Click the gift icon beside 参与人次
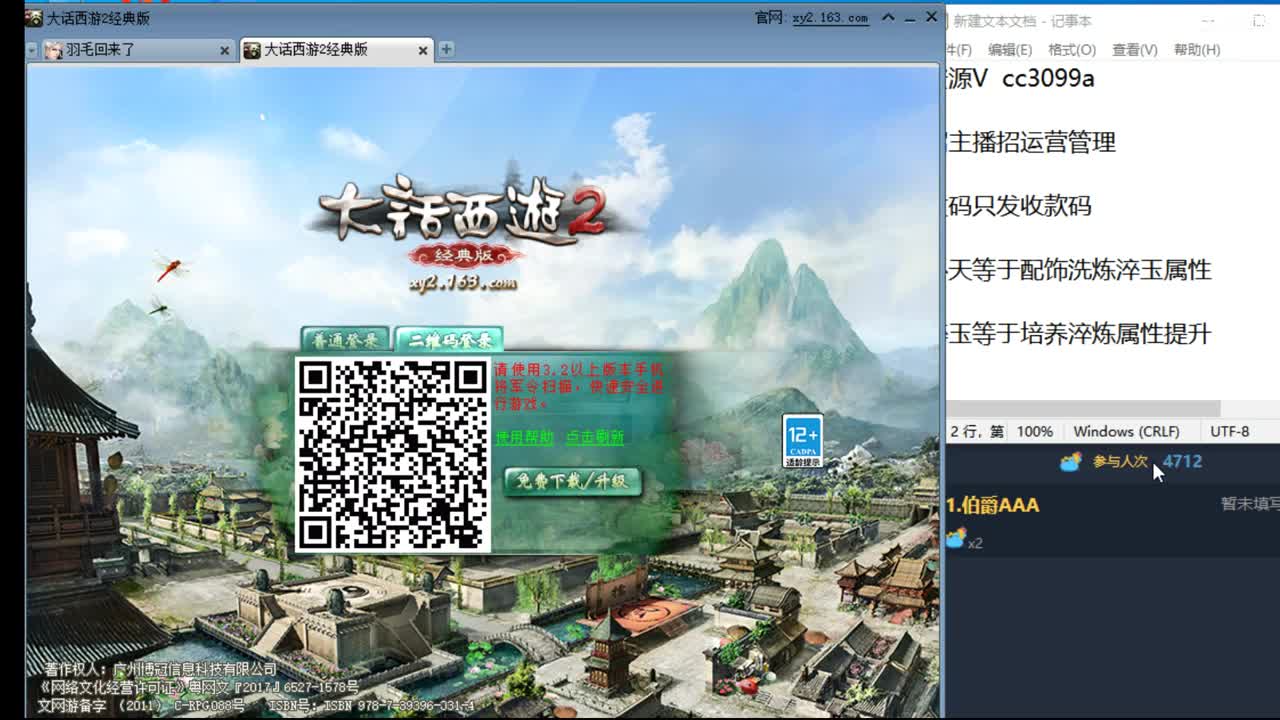 pos(1070,462)
